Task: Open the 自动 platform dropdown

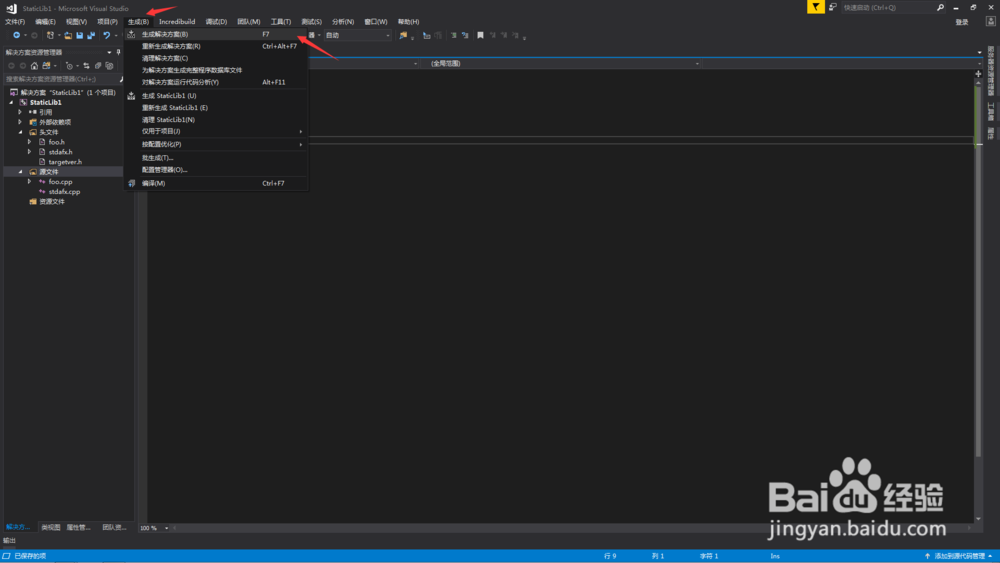Action: (x=357, y=35)
